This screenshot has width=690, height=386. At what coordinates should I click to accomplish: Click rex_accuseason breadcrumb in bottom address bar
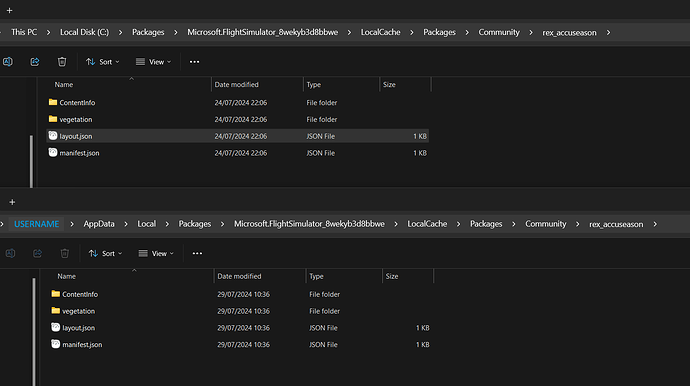(x=616, y=224)
